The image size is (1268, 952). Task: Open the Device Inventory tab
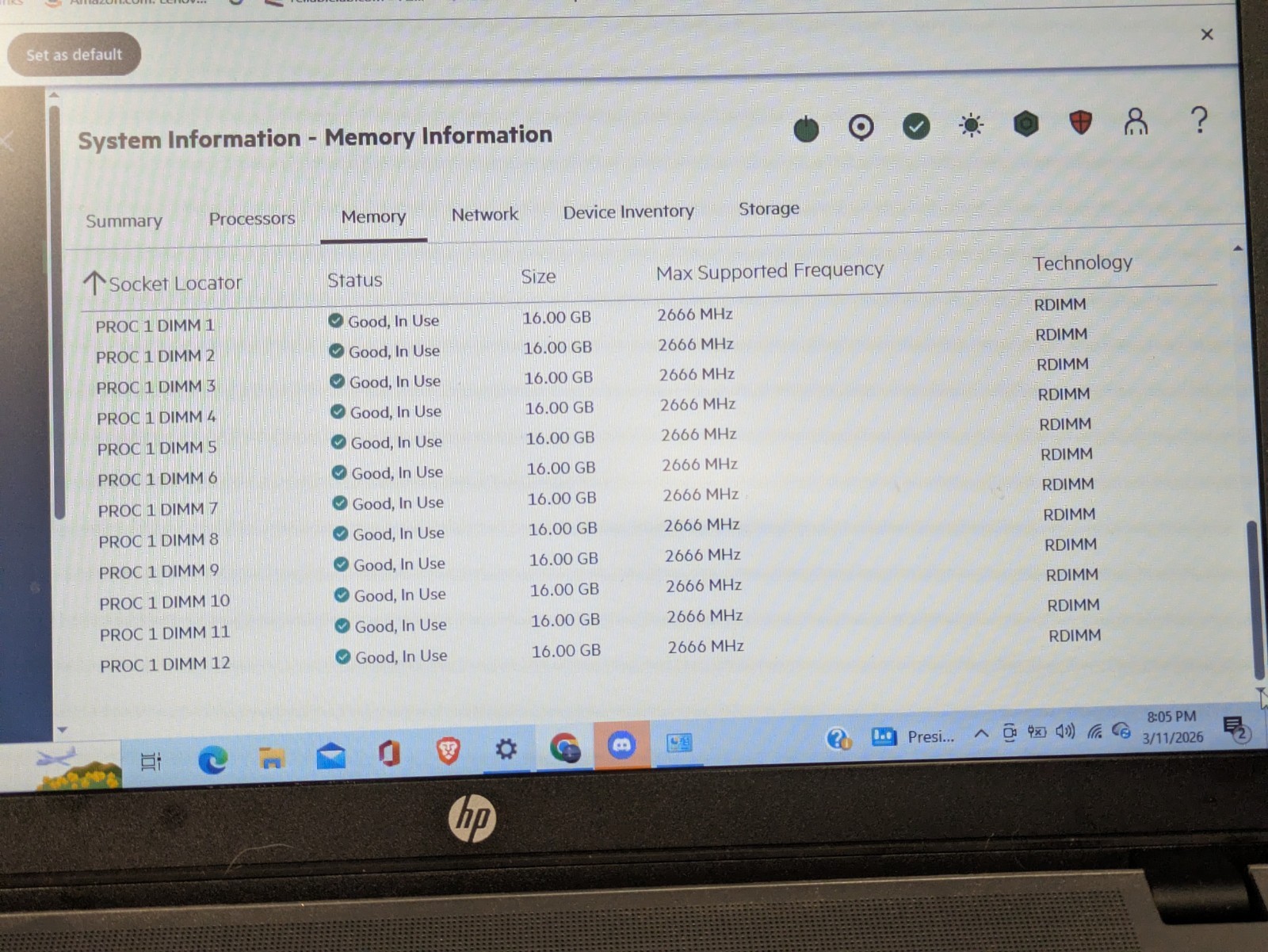click(x=628, y=212)
